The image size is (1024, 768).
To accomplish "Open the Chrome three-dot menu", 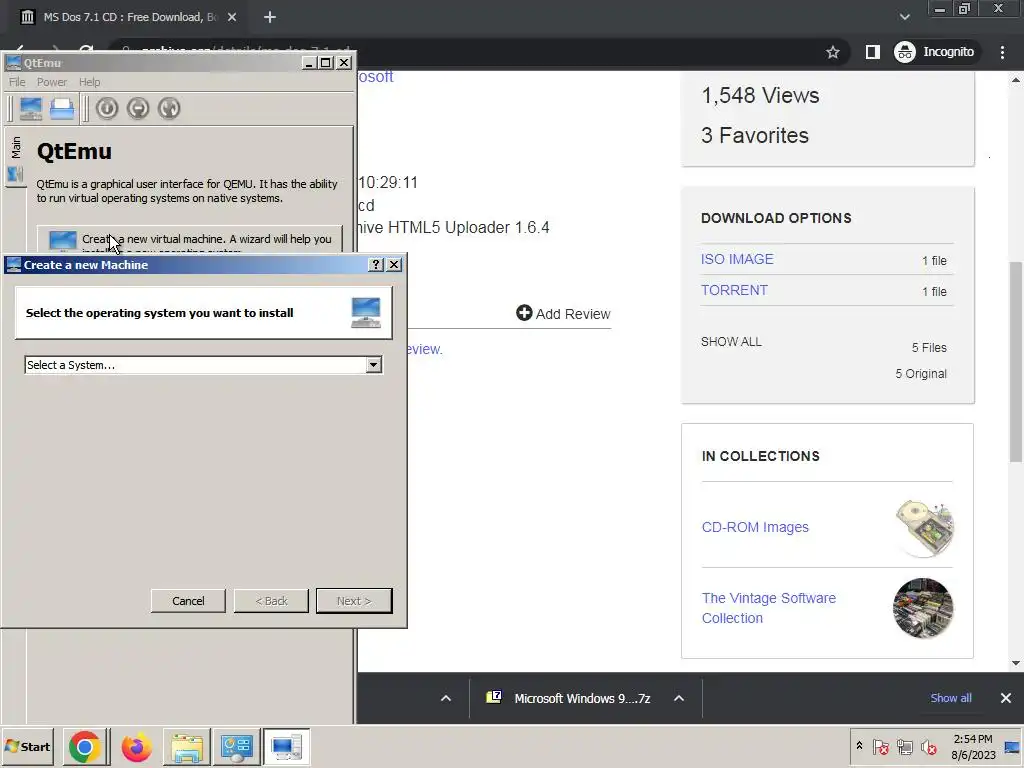I will [1002, 52].
